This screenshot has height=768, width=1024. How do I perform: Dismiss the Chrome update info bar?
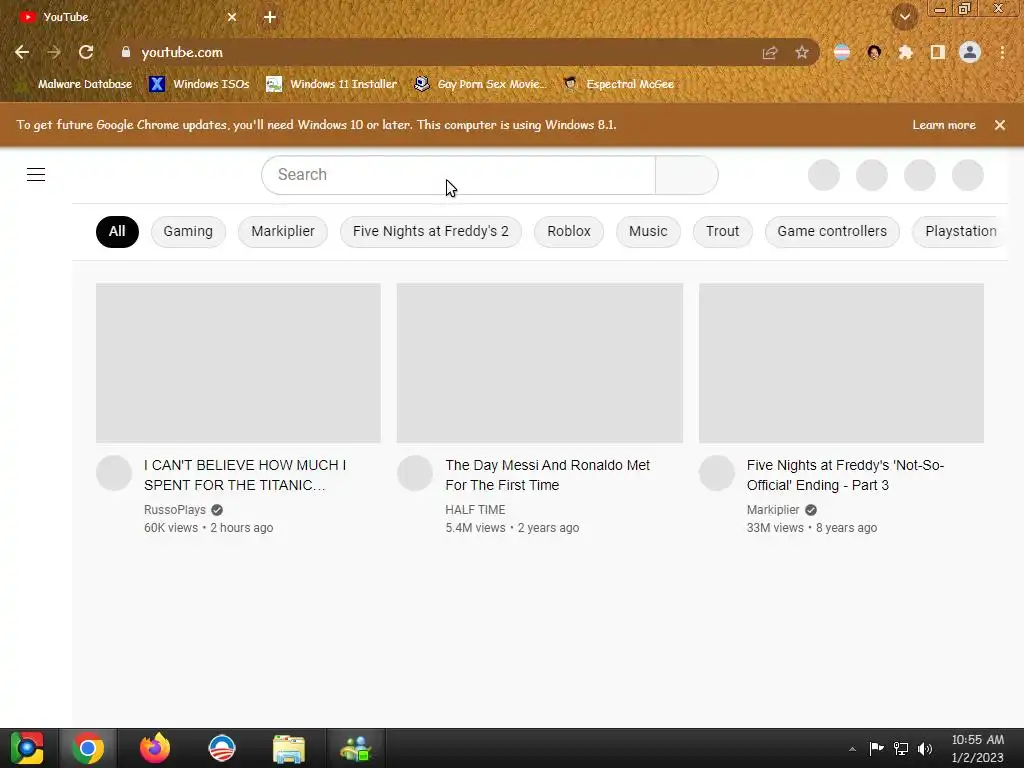[1000, 125]
